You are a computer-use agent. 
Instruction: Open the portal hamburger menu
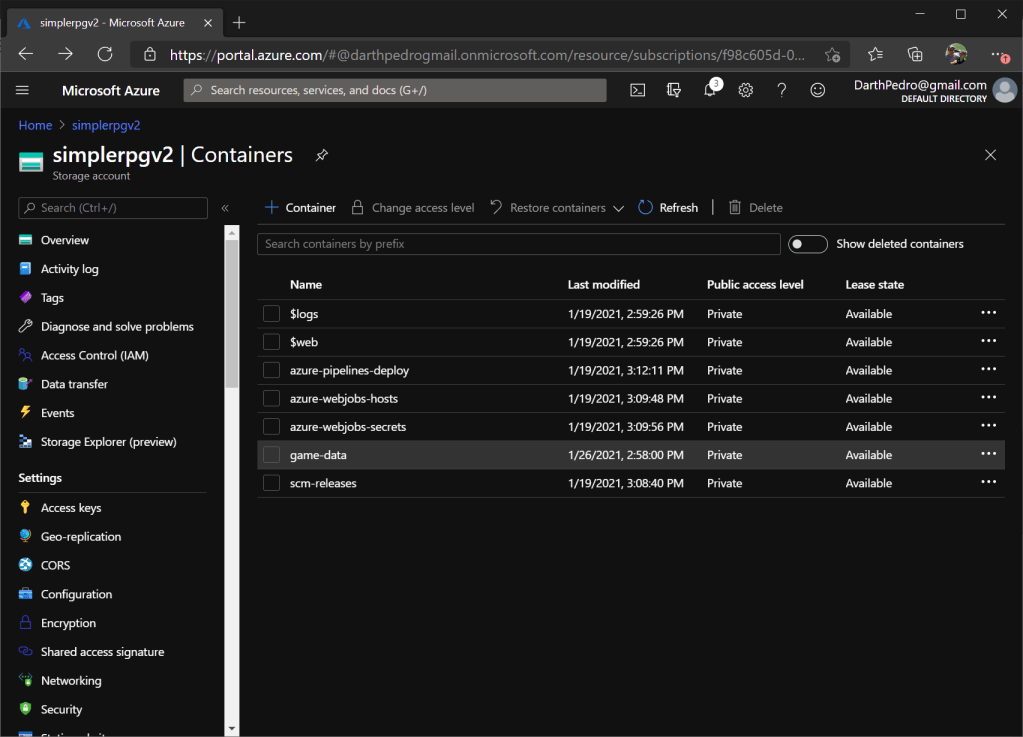click(23, 90)
